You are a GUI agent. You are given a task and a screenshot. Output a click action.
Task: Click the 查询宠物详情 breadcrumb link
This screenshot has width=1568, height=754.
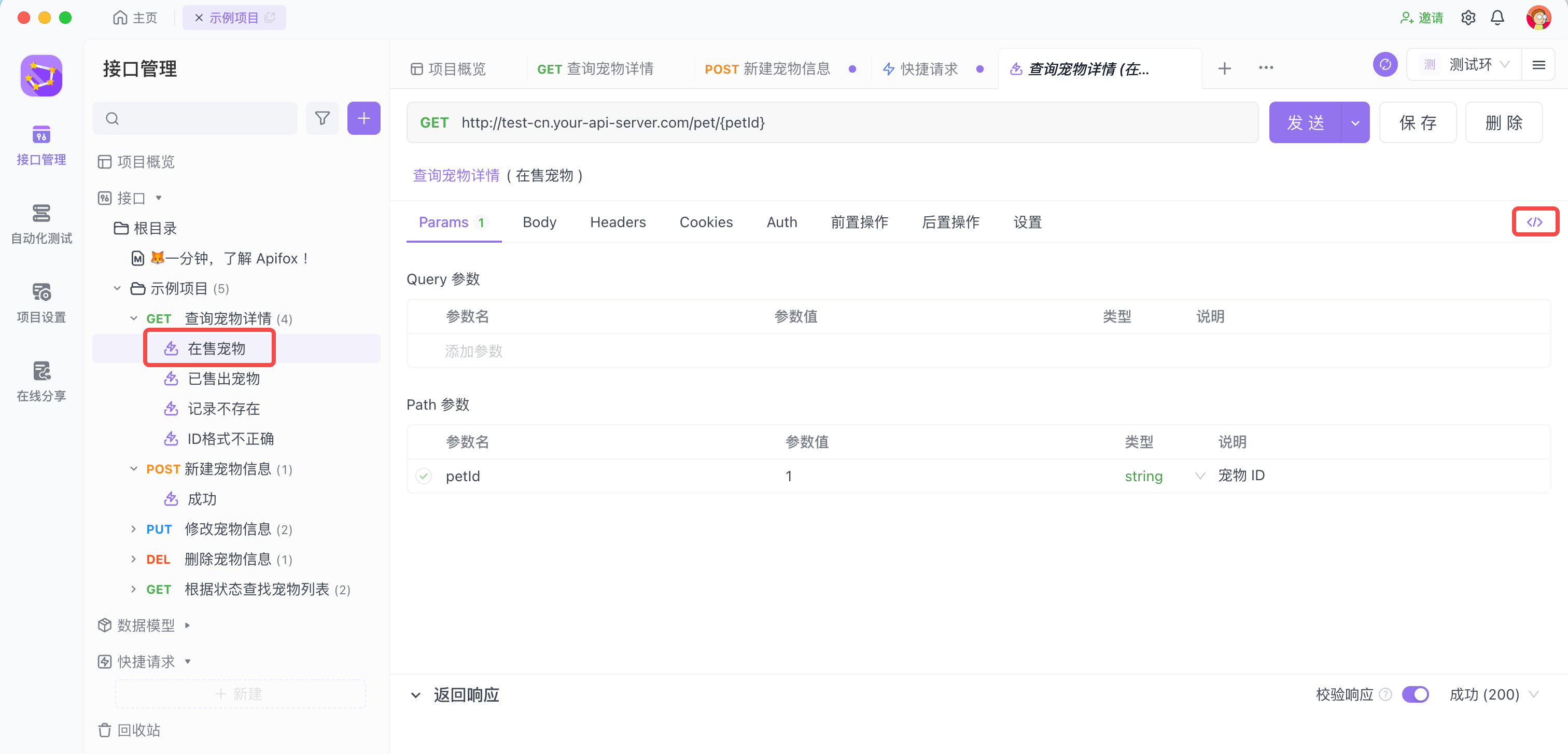456,175
